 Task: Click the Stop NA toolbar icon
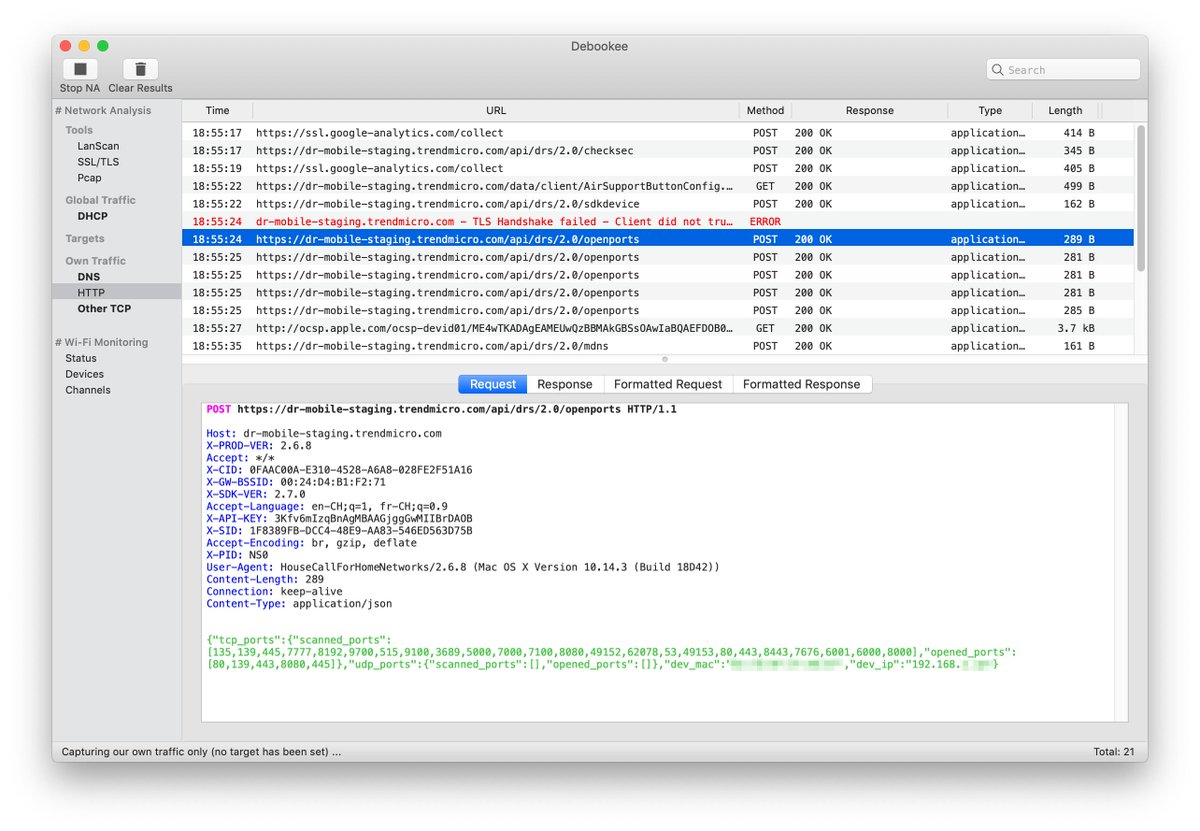point(80,69)
